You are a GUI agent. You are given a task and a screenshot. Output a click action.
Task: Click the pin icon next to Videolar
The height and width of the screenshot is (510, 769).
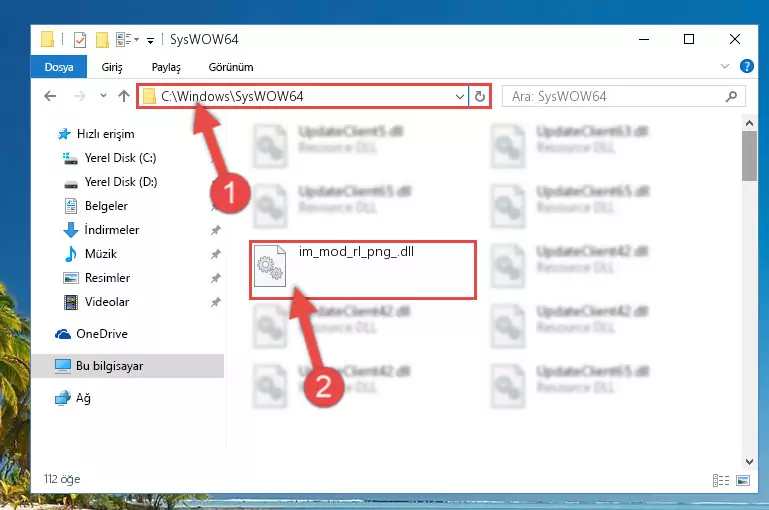(216, 302)
